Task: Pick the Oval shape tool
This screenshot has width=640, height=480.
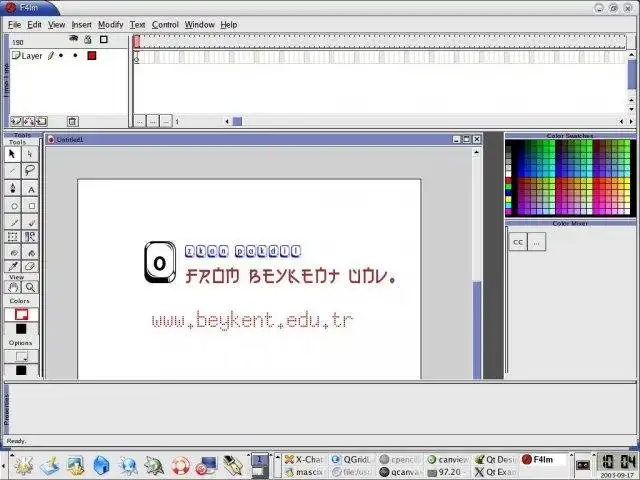Action: (x=12, y=206)
